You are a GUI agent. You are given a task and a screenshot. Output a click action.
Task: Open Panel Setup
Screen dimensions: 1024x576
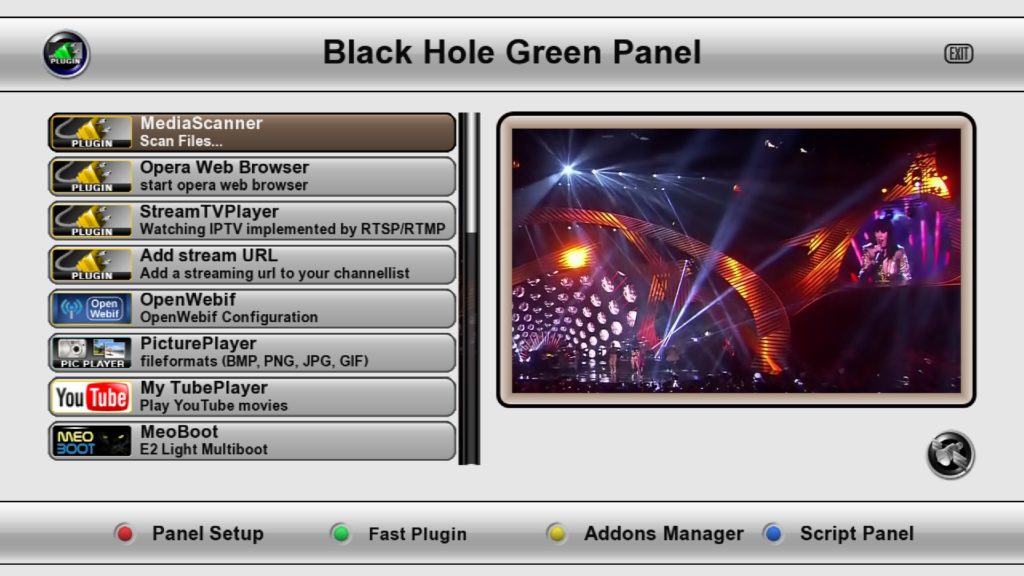(208, 534)
